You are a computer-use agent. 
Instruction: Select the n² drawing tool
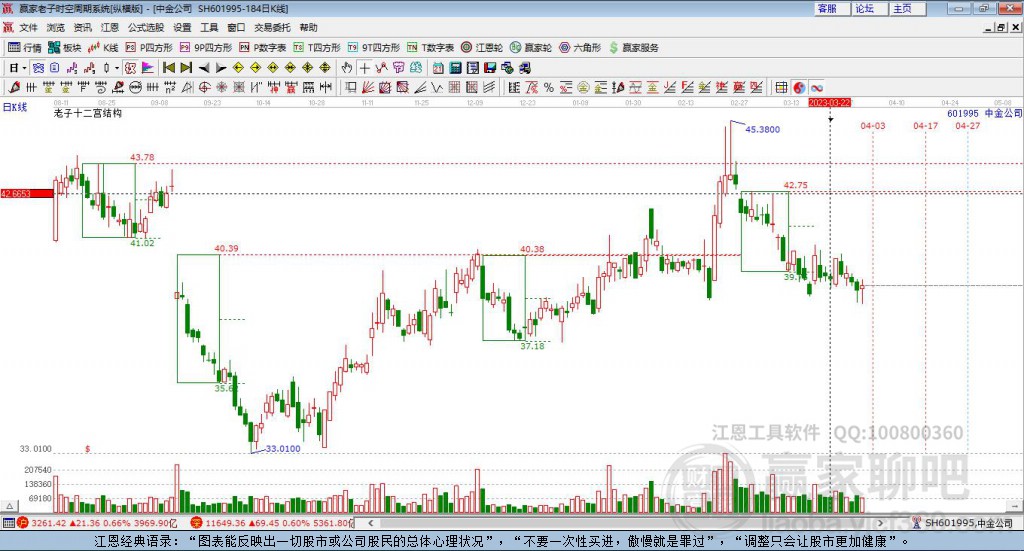point(170,87)
